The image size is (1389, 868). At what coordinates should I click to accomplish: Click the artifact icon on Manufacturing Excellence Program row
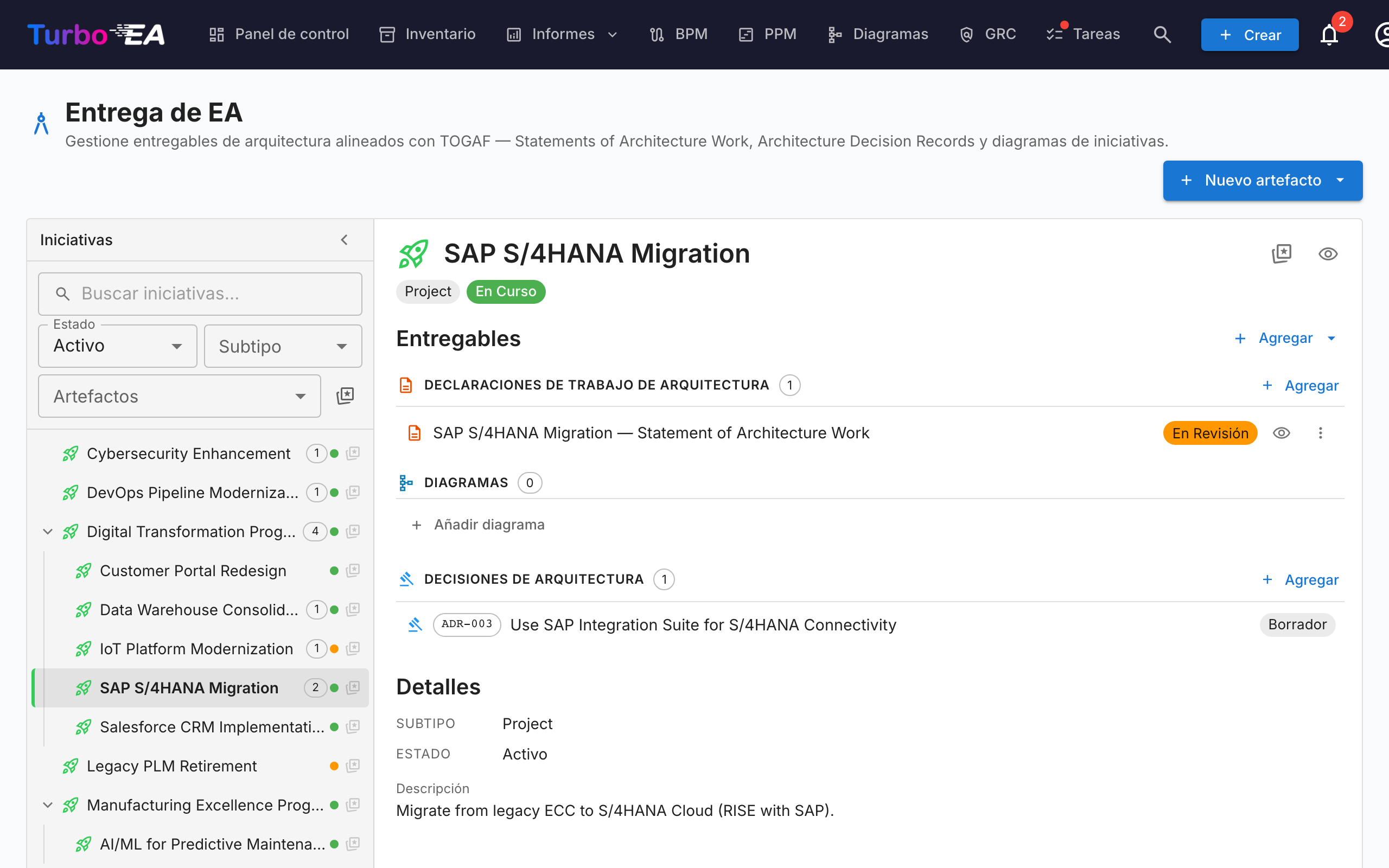[x=353, y=805]
